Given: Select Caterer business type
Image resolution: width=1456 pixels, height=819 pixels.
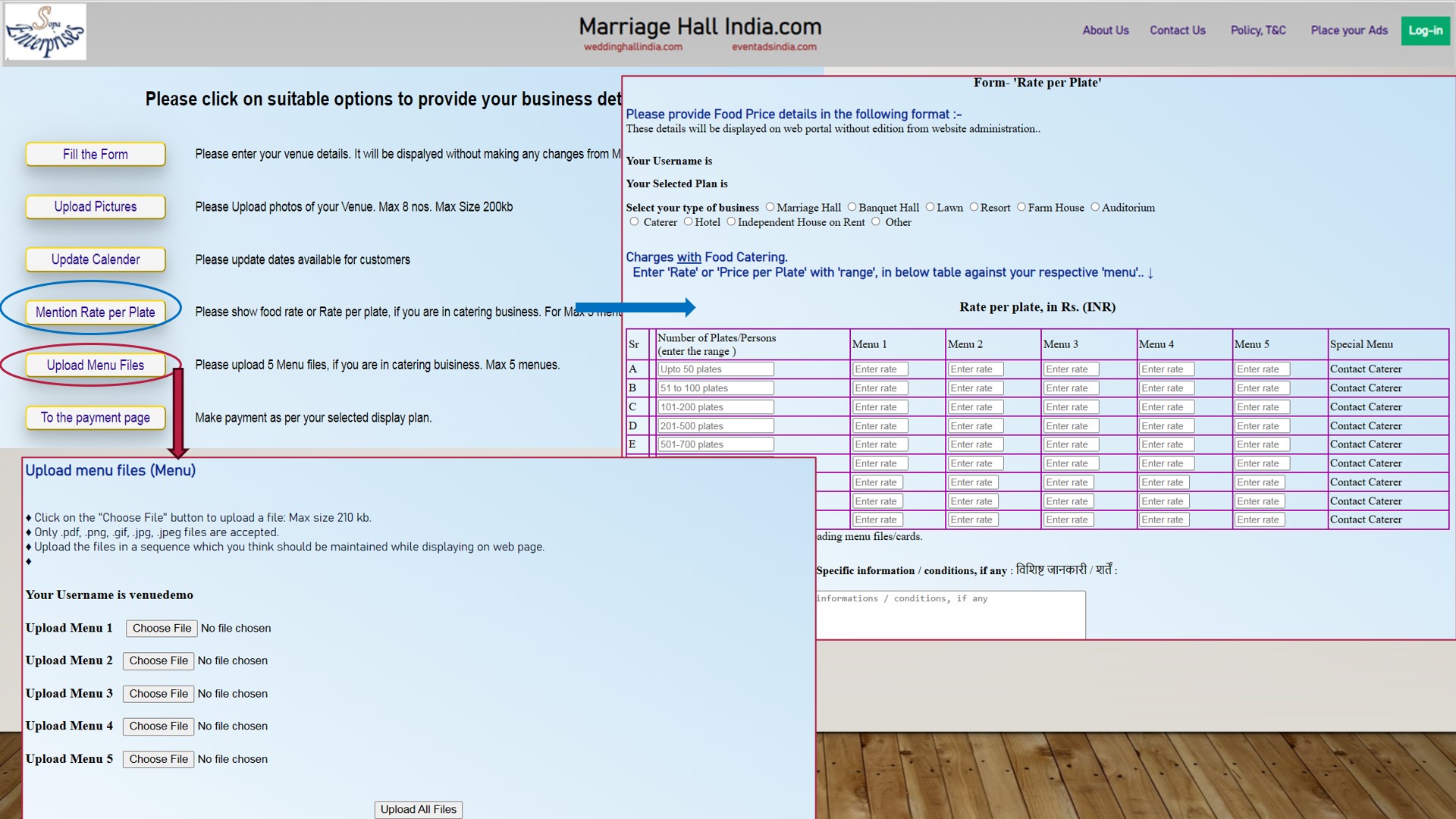Looking at the screenshot, I should pos(634,221).
